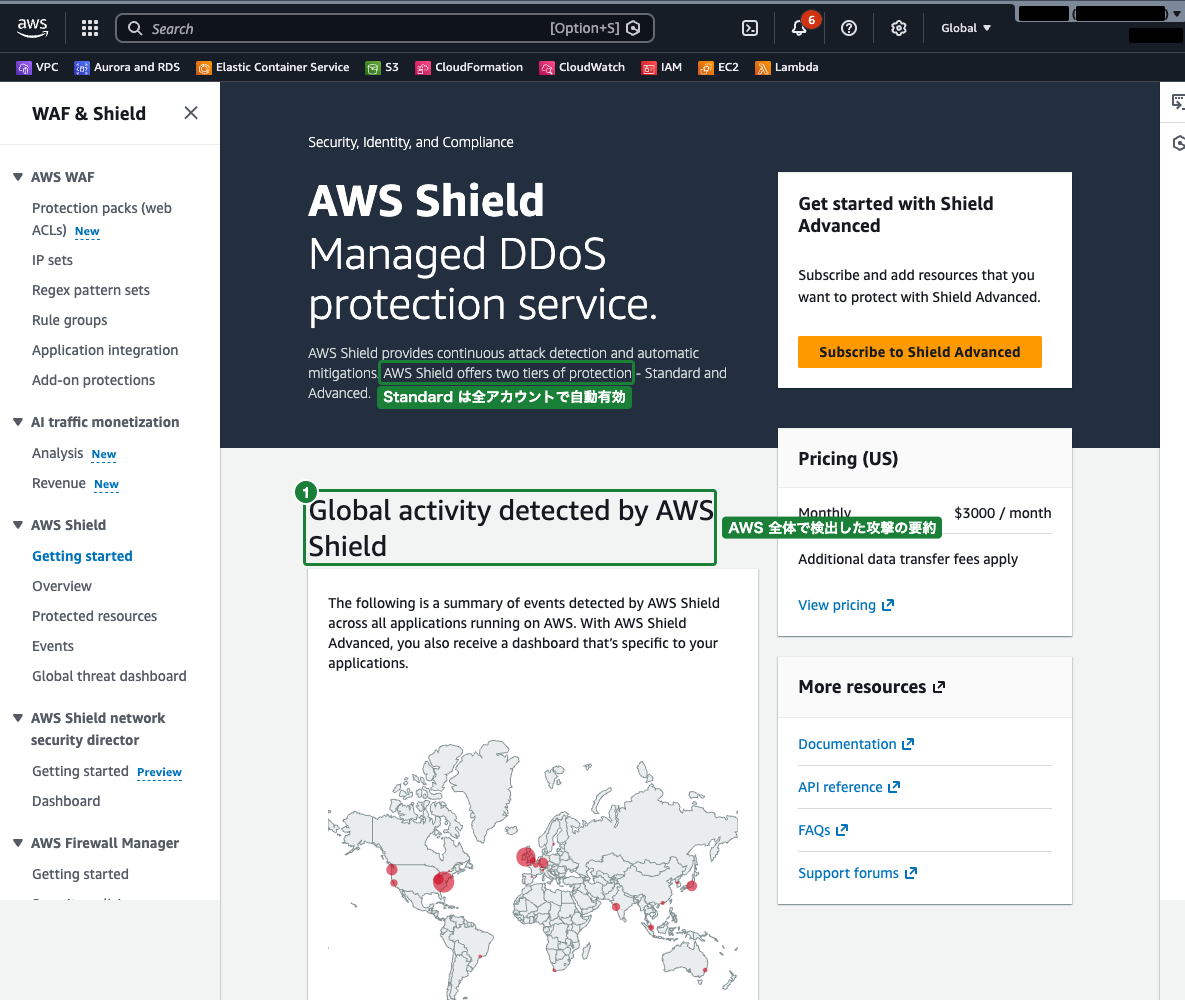Click the AWS logo home icon
Screen dimensions: 1185x1000
coord(32,28)
